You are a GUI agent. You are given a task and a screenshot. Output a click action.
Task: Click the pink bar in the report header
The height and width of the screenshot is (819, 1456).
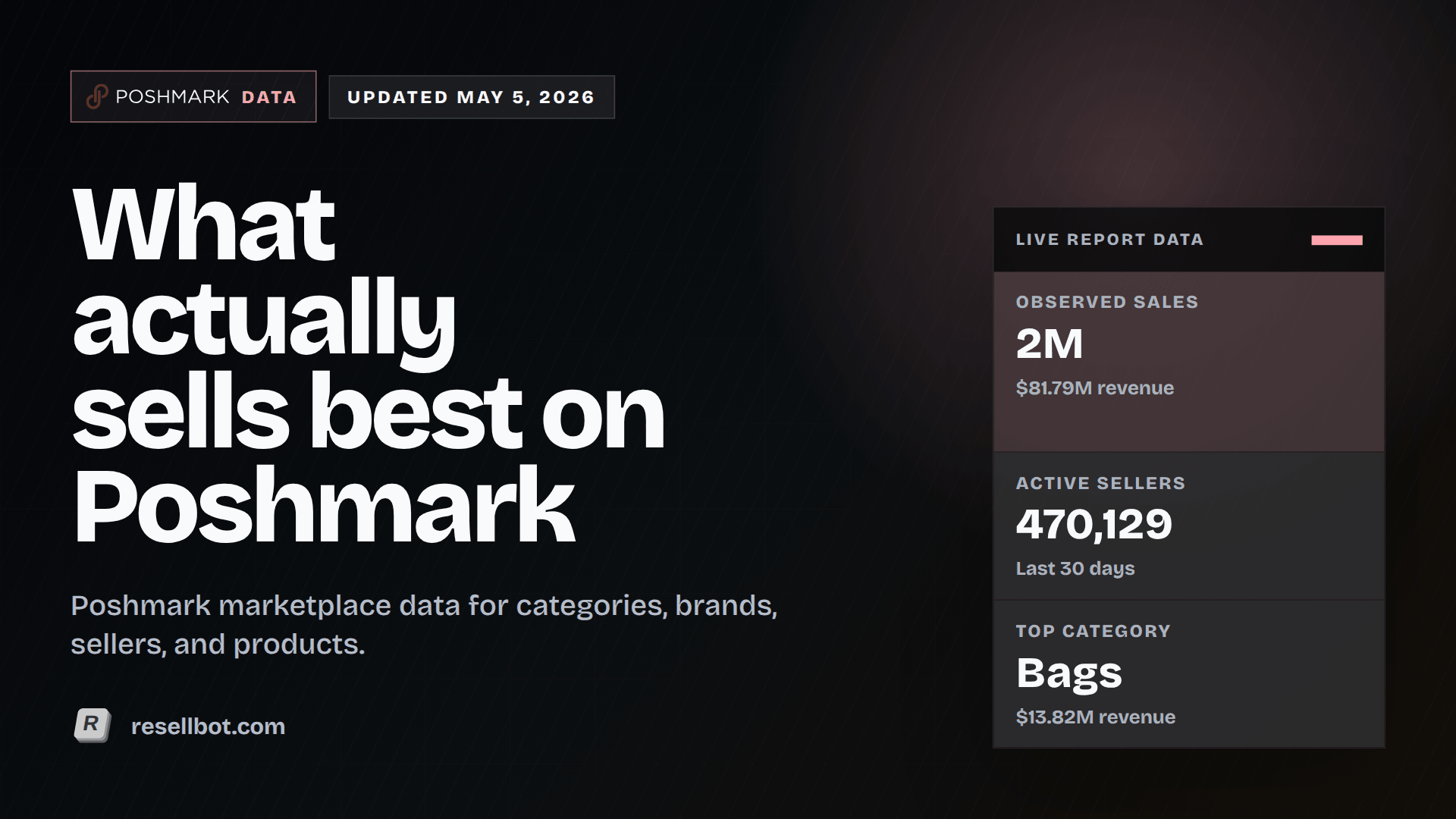coord(1337,240)
